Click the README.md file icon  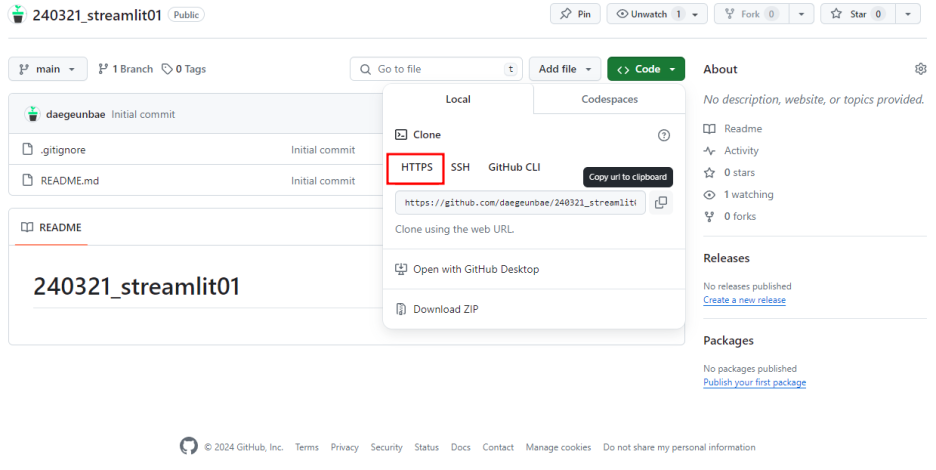tap(27, 180)
